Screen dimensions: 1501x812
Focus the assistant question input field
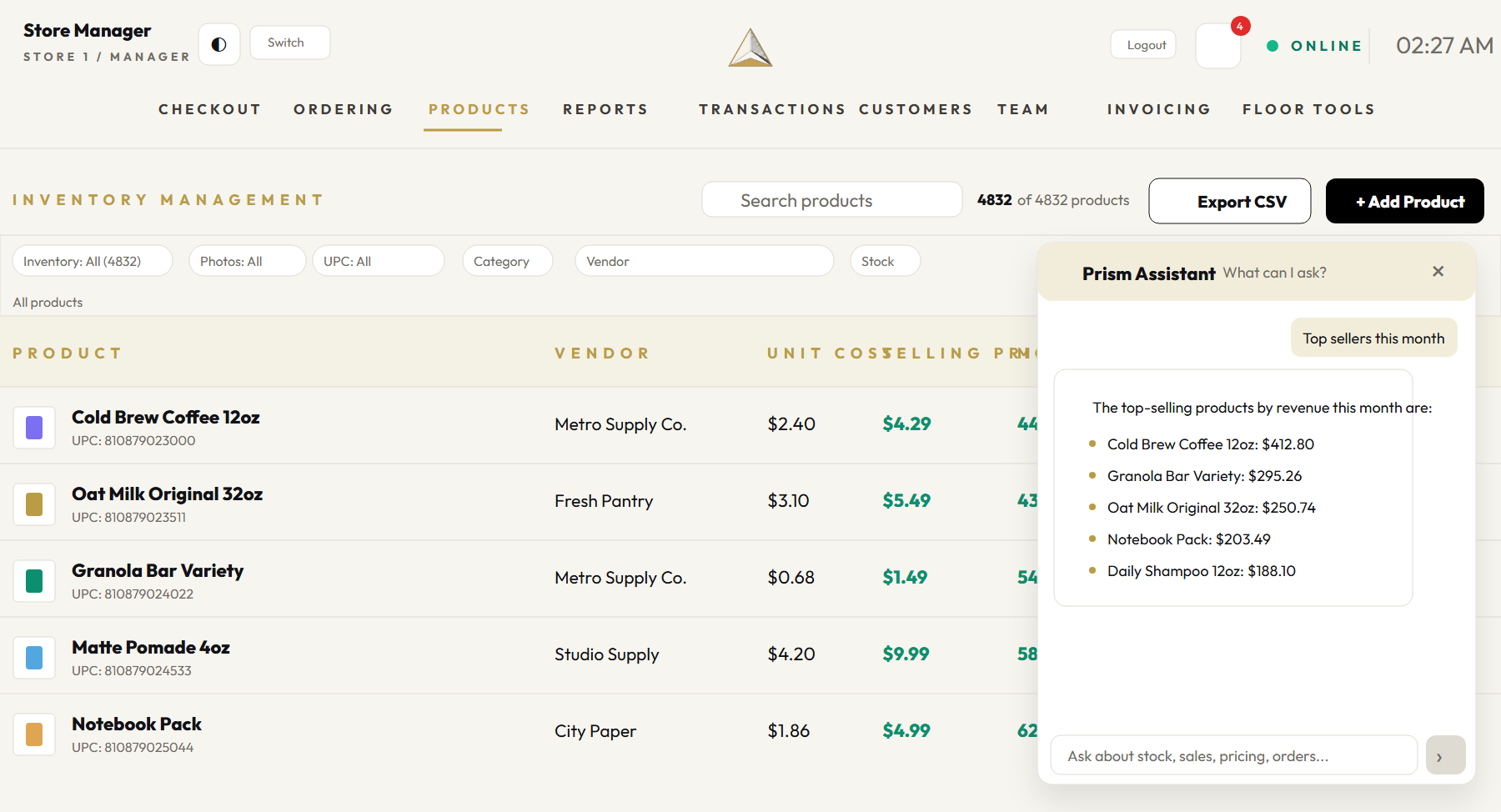click(x=1233, y=755)
